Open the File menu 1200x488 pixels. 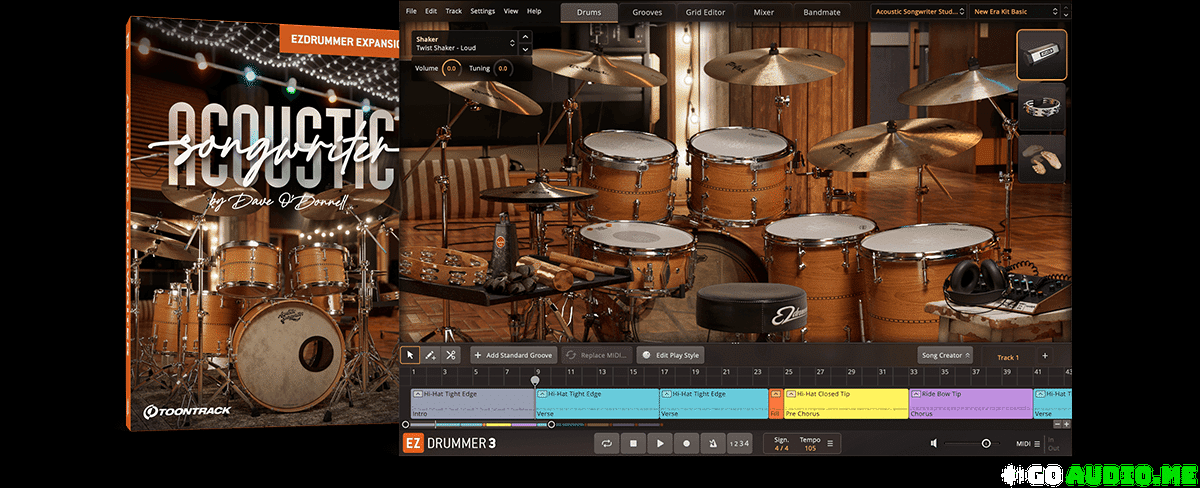411,11
